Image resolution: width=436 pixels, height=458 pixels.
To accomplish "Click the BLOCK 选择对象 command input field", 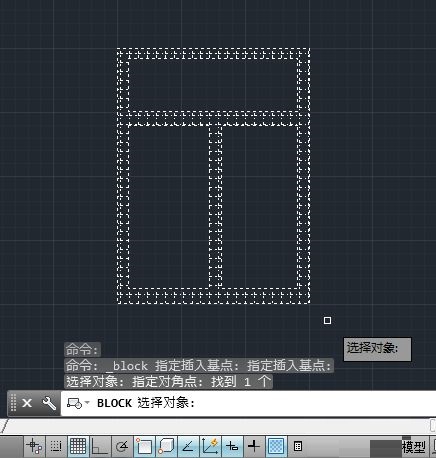I will (x=248, y=403).
